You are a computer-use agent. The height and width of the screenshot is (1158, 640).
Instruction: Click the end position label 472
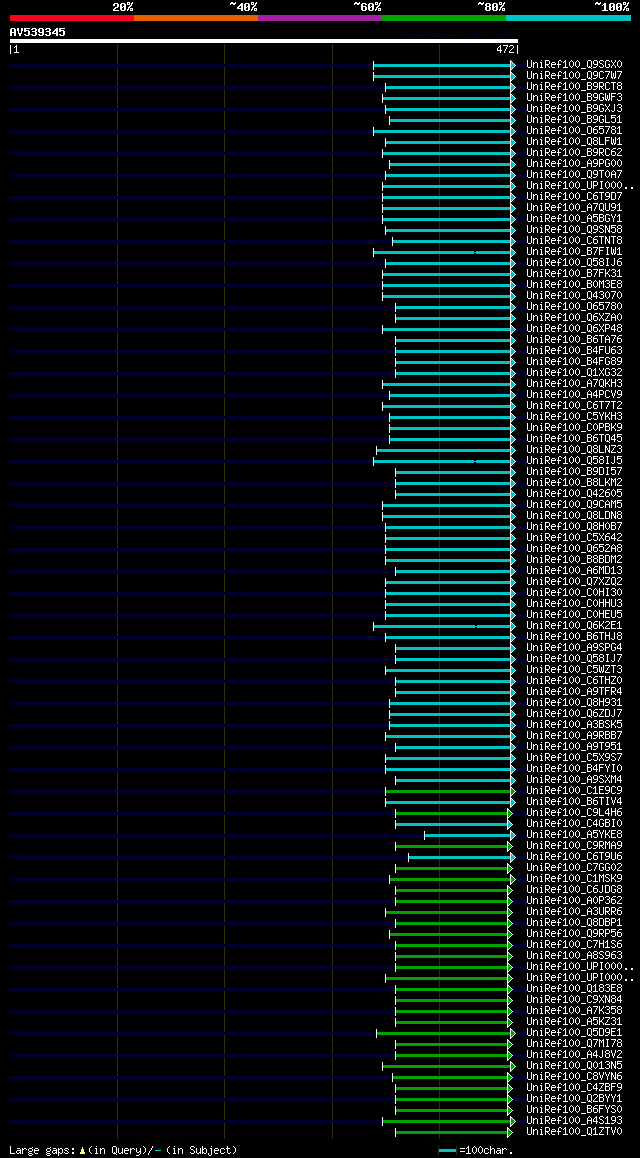[x=505, y=49]
